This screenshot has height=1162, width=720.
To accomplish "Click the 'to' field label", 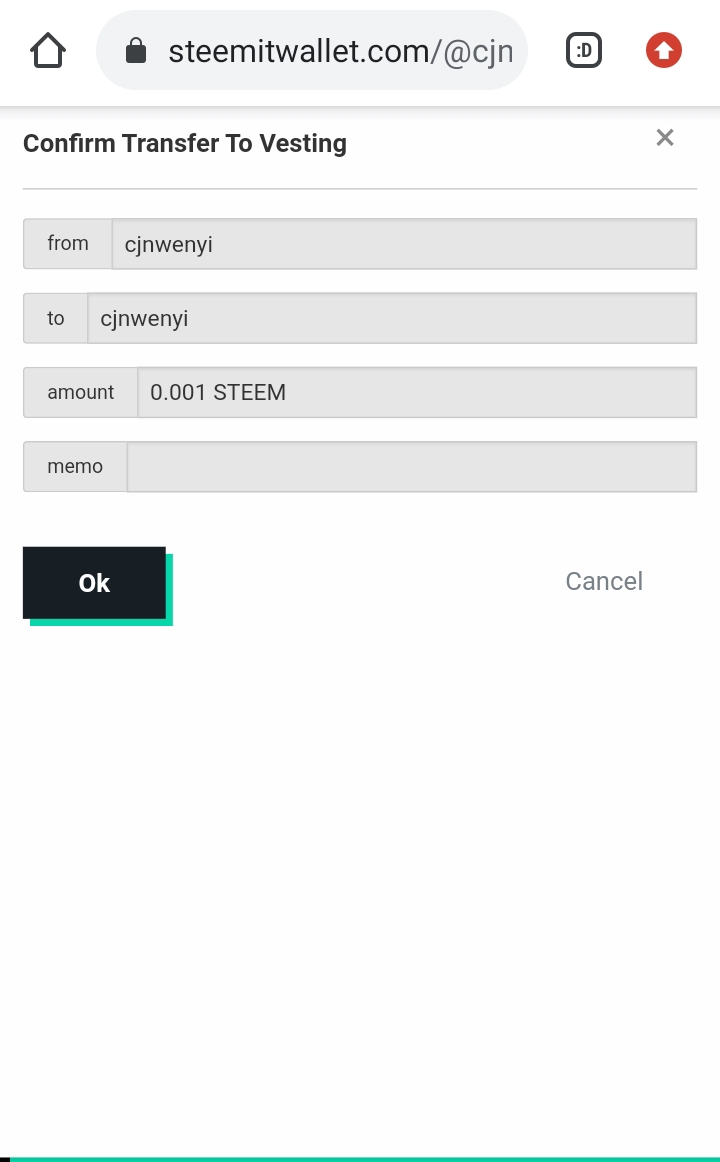I will 56,318.
